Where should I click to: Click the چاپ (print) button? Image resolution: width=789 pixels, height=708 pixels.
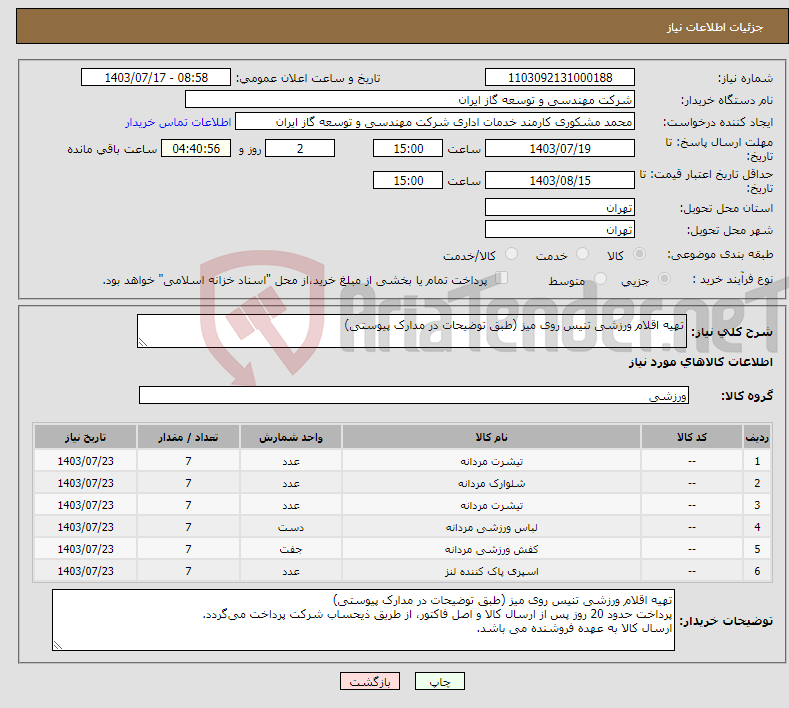tap(439, 681)
